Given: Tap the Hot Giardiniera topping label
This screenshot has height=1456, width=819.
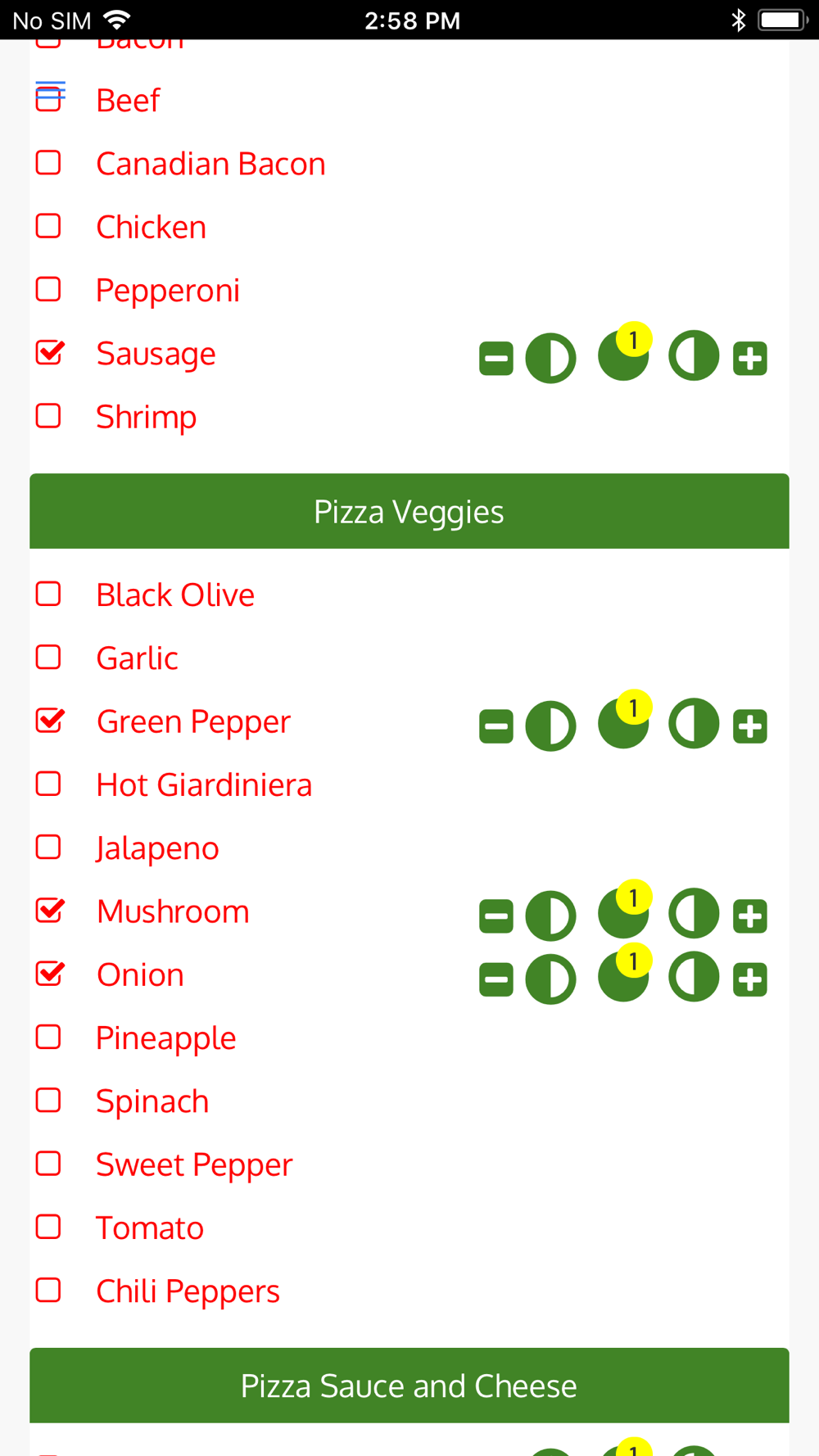Looking at the screenshot, I should tap(204, 785).
